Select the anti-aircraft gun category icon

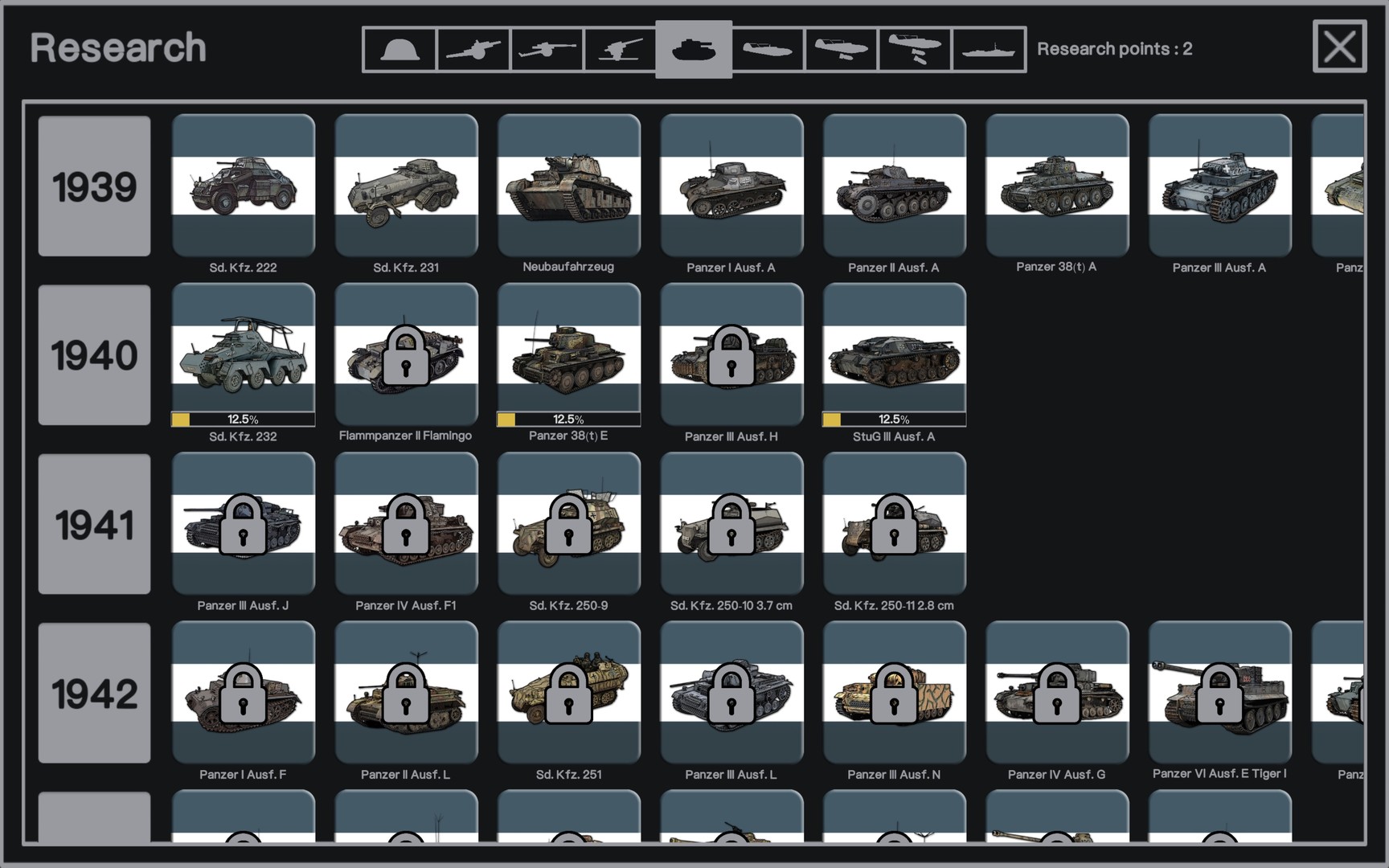620,50
